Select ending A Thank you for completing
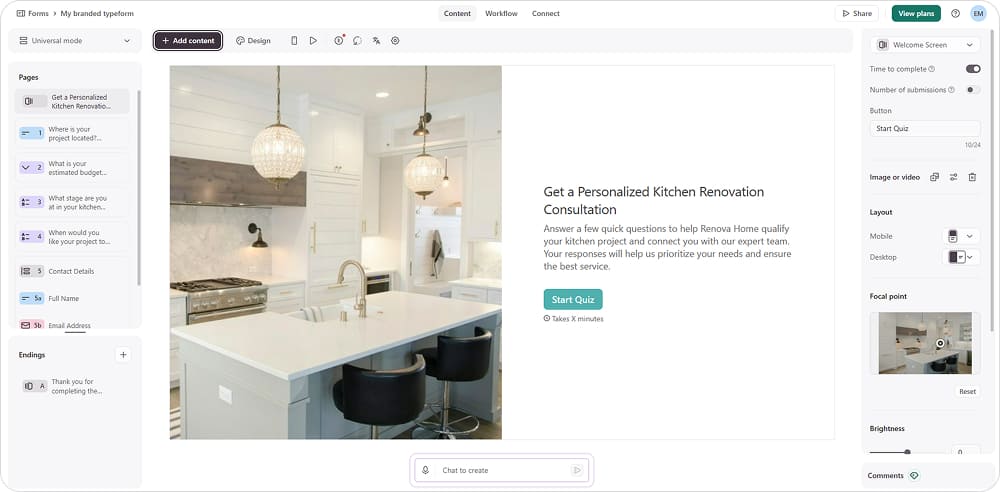This screenshot has width=1000, height=492. [x=72, y=386]
